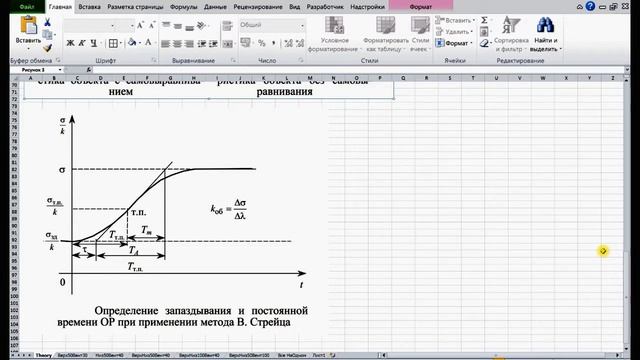Image resolution: width=640 pixels, height=360 pixels.
Task: Click Сортировка и фильтр icon
Action: point(511,34)
